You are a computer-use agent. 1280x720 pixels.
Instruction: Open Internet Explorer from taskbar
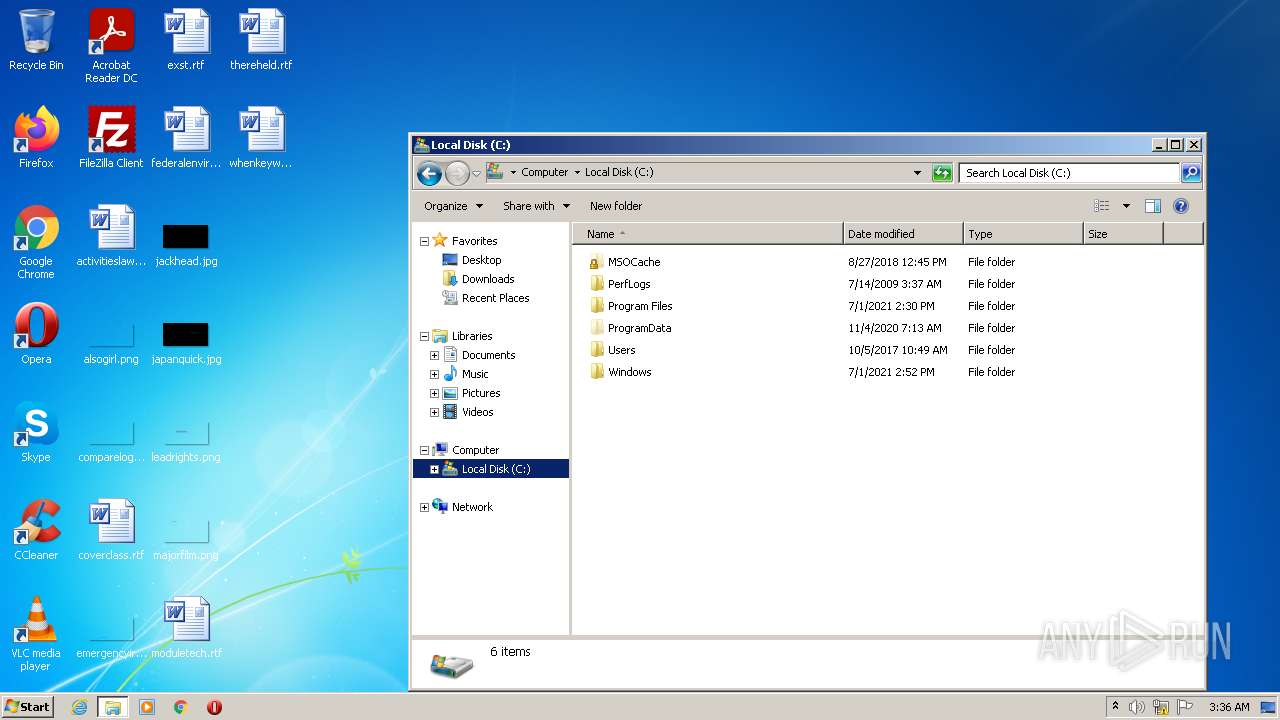click(x=80, y=707)
